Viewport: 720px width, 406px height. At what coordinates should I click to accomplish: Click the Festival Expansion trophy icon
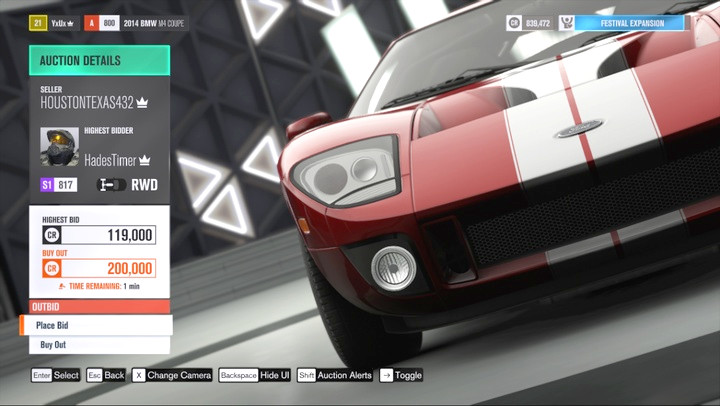tap(567, 22)
